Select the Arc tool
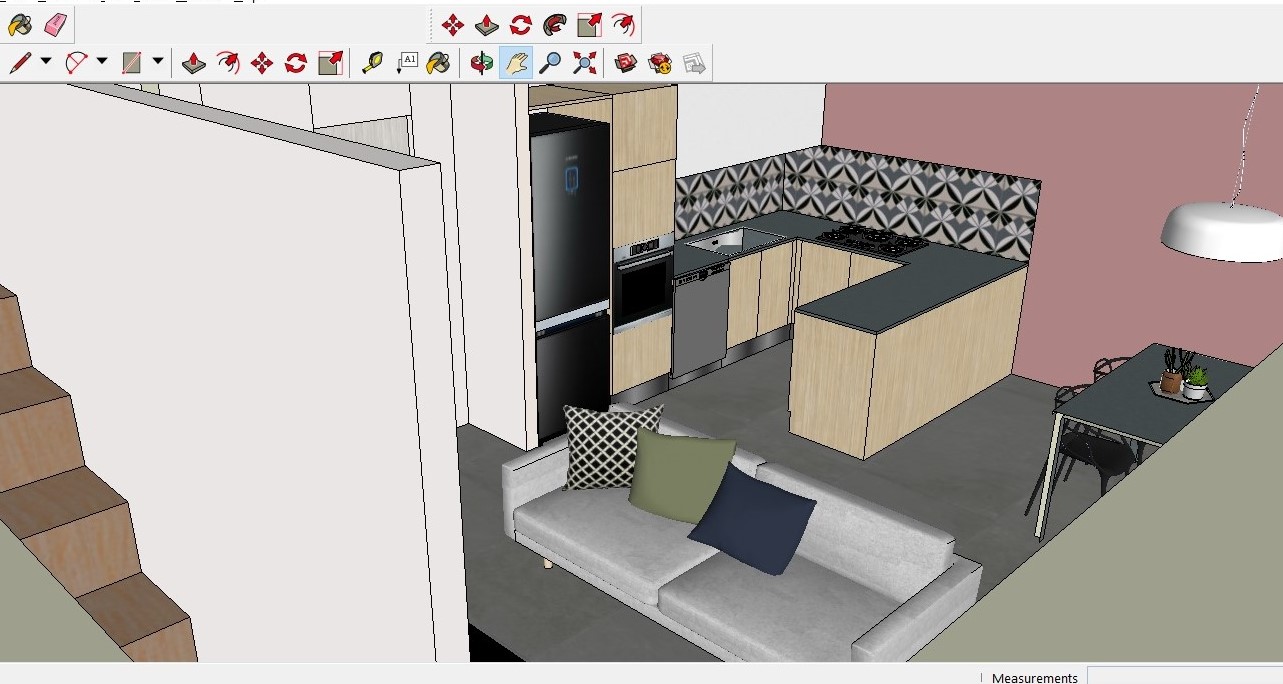The width and height of the screenshot is (1283, 684). pyautogui.click(x=76, y=63)
